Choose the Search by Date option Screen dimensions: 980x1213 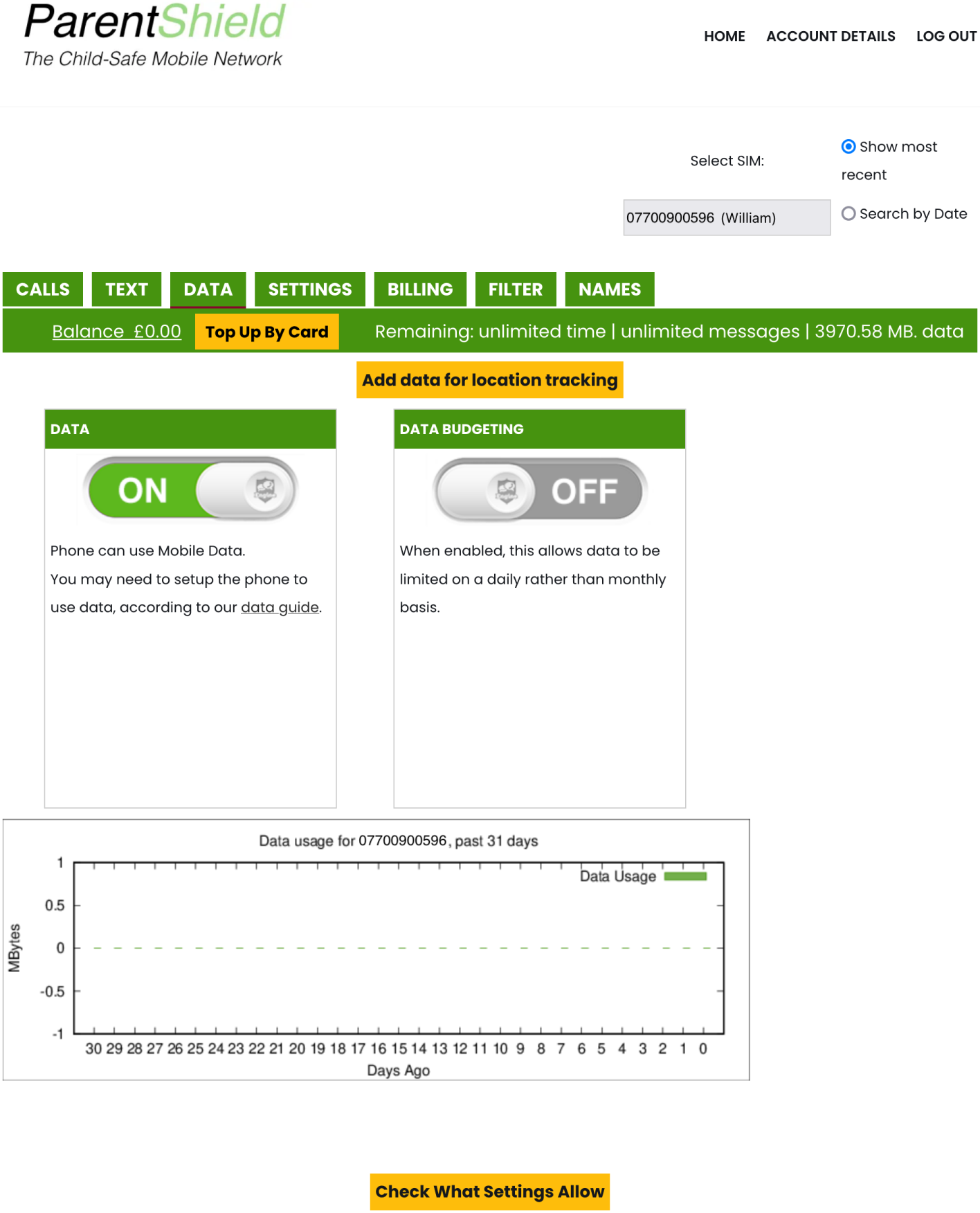849,214
